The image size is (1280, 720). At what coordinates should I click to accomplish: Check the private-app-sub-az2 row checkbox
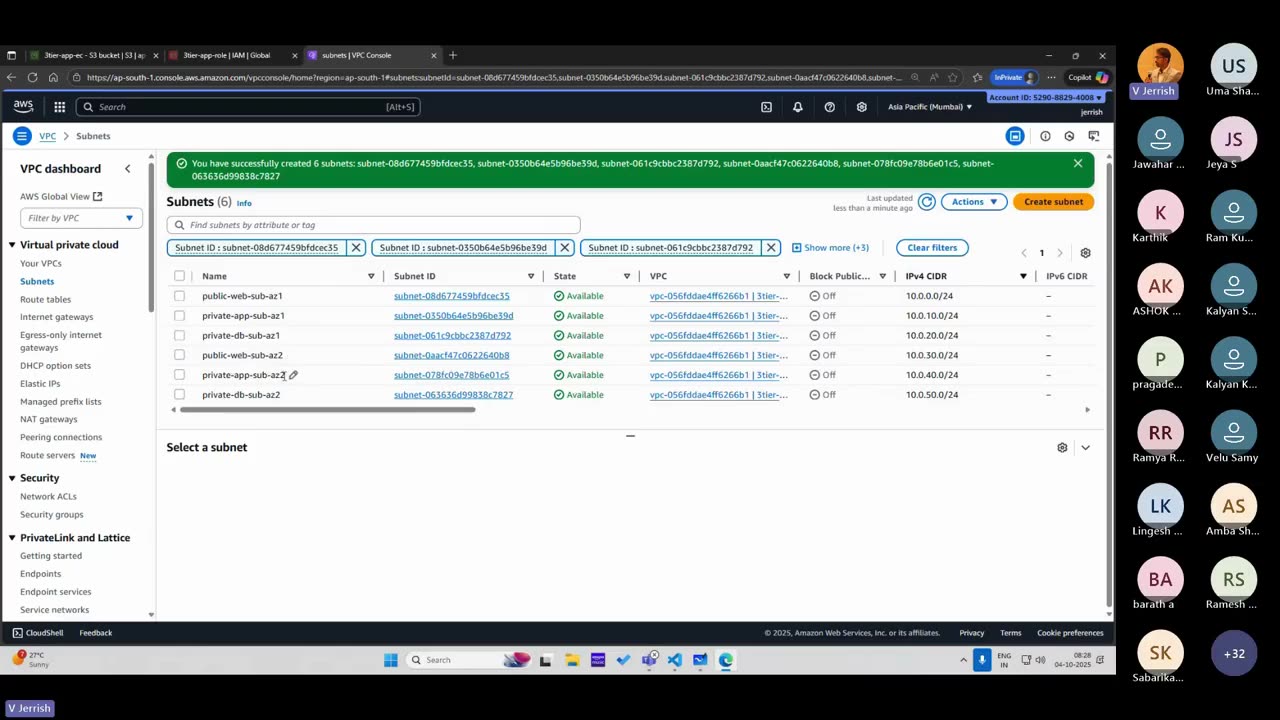[179, 375]
